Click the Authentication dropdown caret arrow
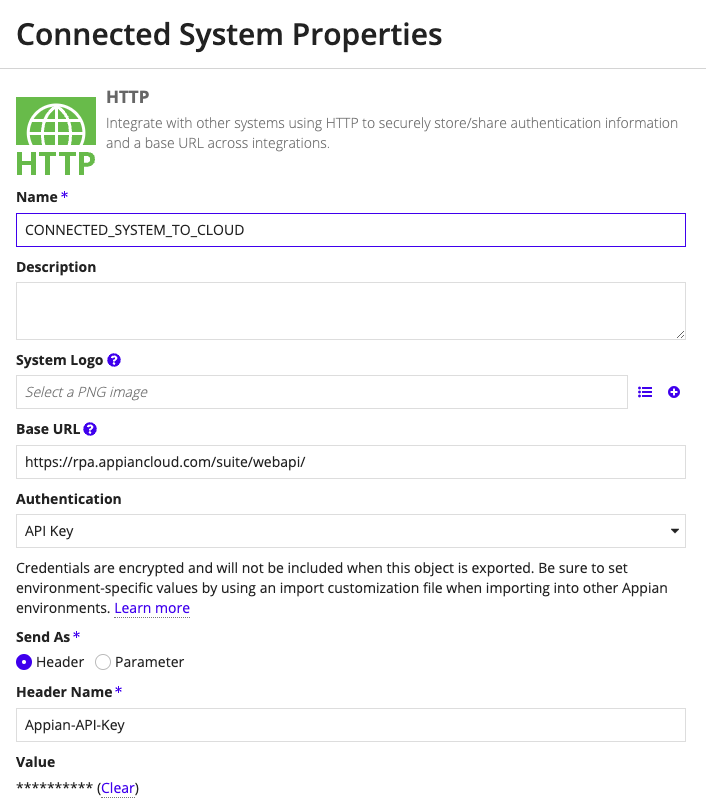 click(x=676, y=531)
